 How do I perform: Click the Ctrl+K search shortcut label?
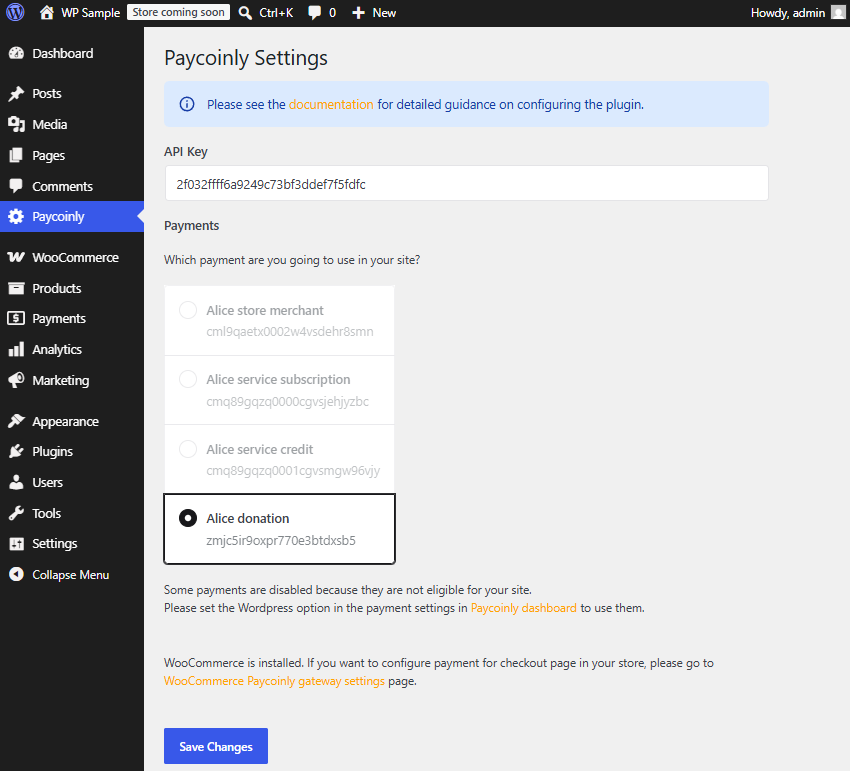[276, 13]
